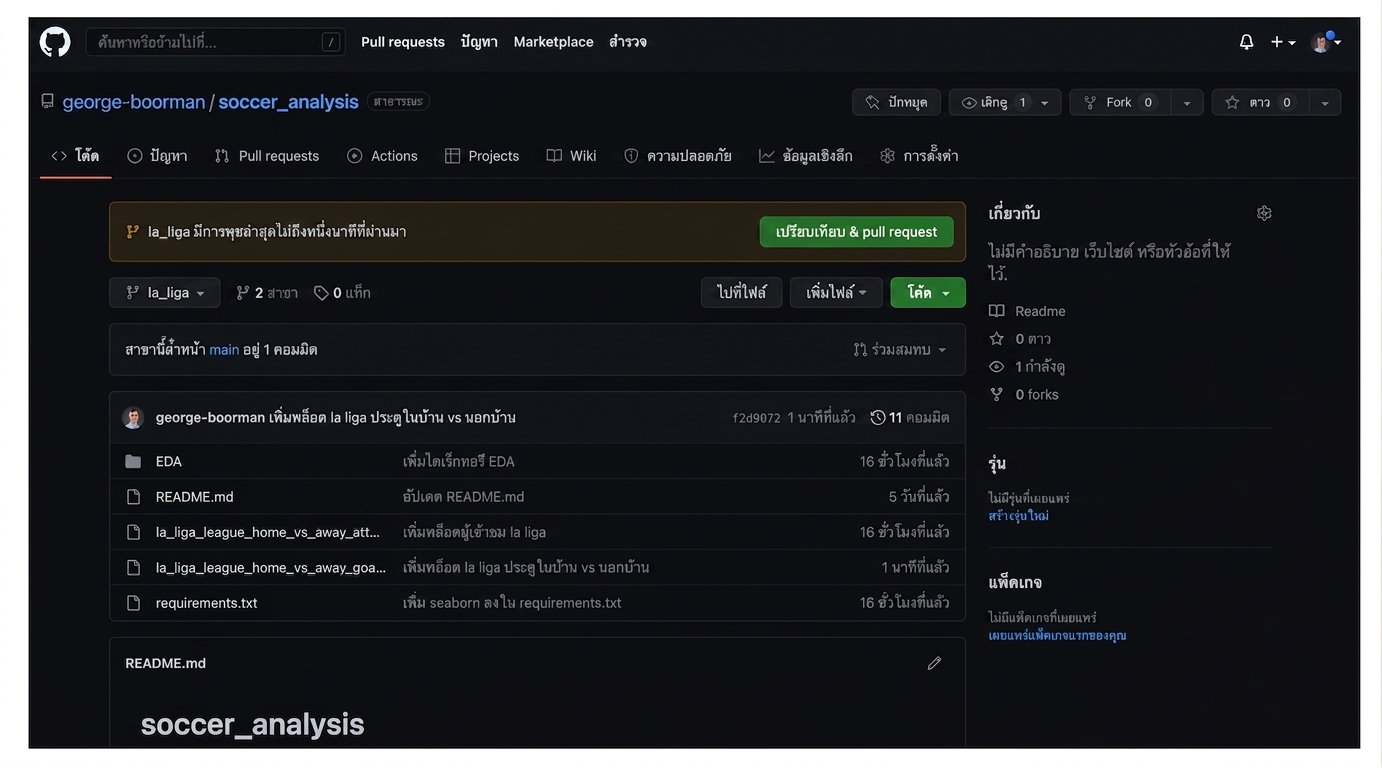1382x768 pixels.
Task: Click the EDA folder icon
Action: tap(133, 462)
